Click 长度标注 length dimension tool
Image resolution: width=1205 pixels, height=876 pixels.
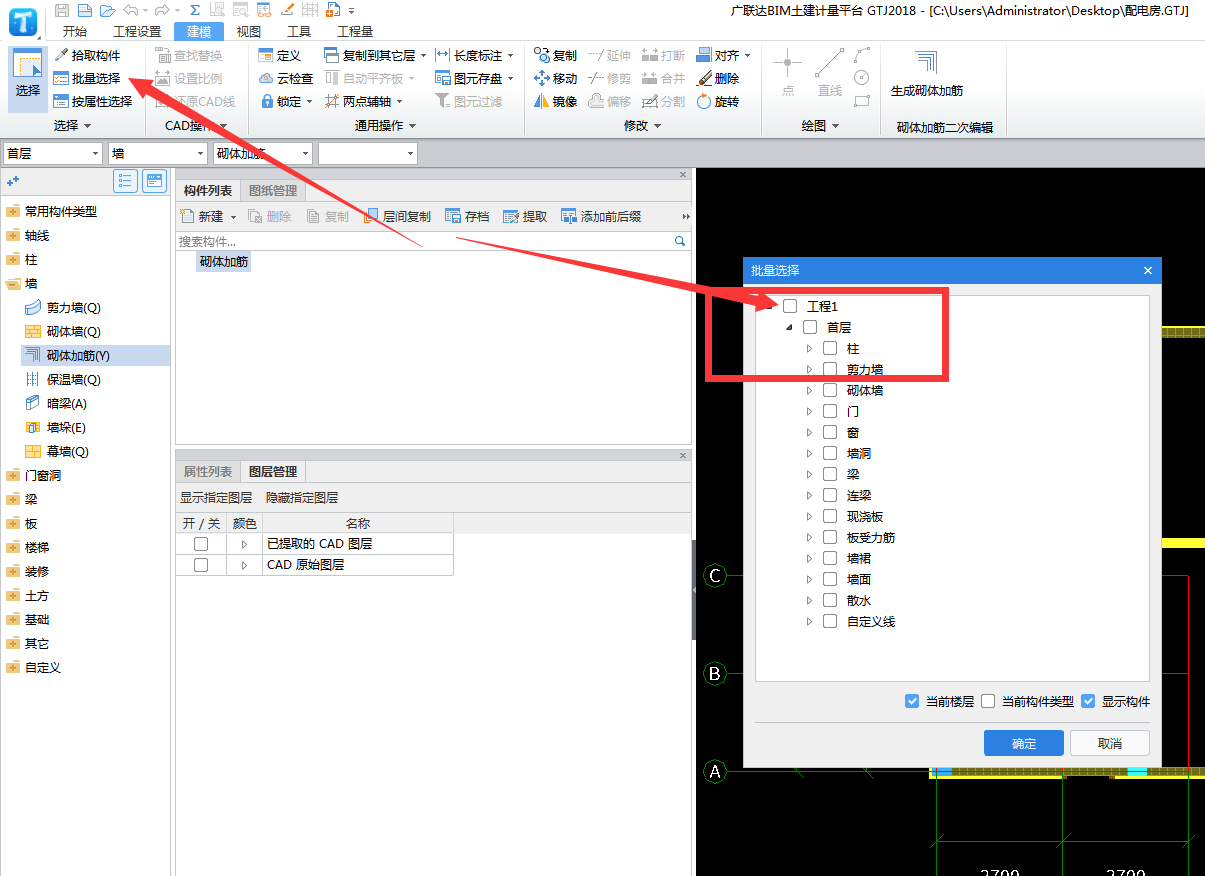(475, 55)
